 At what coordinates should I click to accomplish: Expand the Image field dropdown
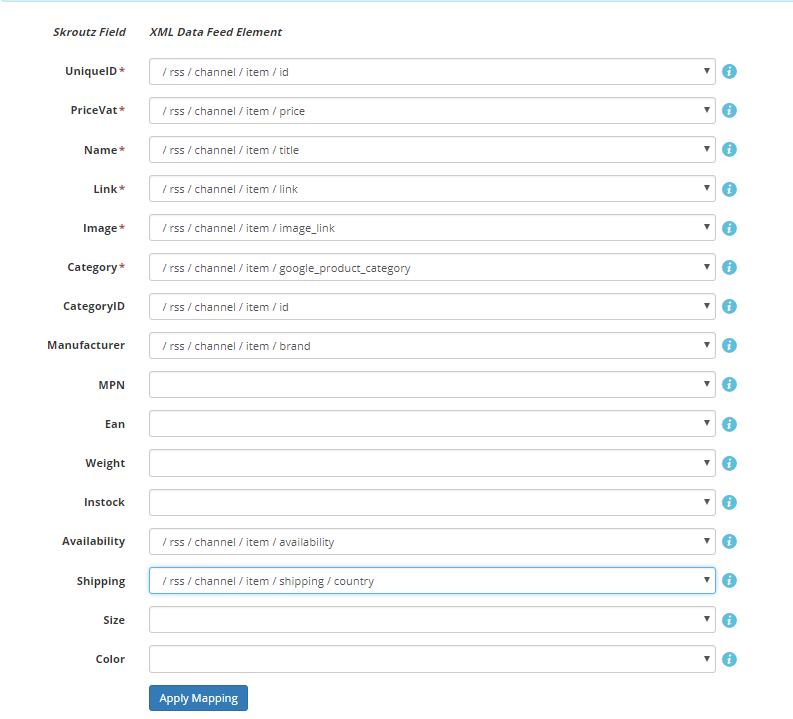point(432,228)
